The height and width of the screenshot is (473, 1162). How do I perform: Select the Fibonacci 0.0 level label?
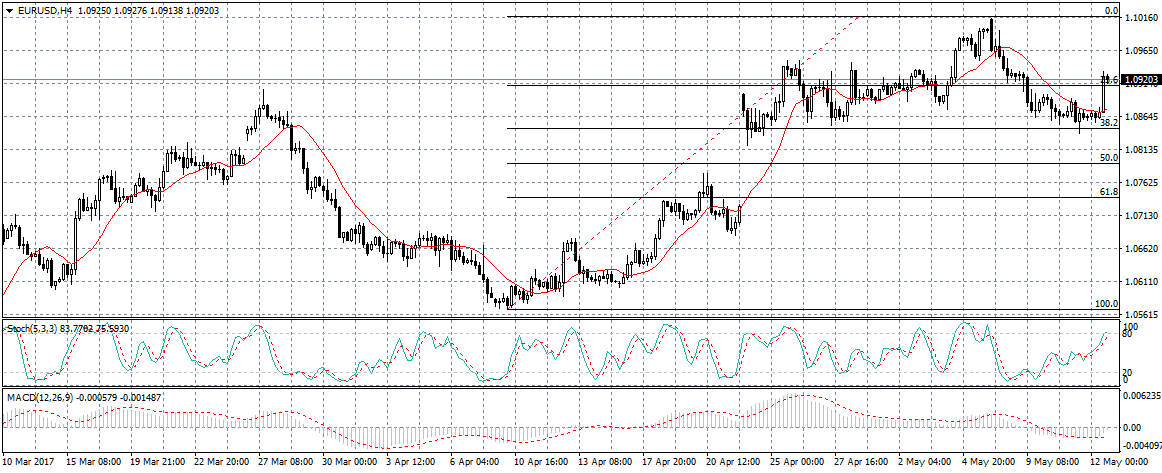(x=1109, y=11)
